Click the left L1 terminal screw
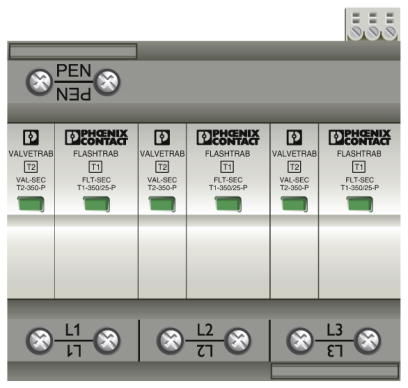Screen dimensions: 408x388 pyautogui.click(x=39, y=341)
